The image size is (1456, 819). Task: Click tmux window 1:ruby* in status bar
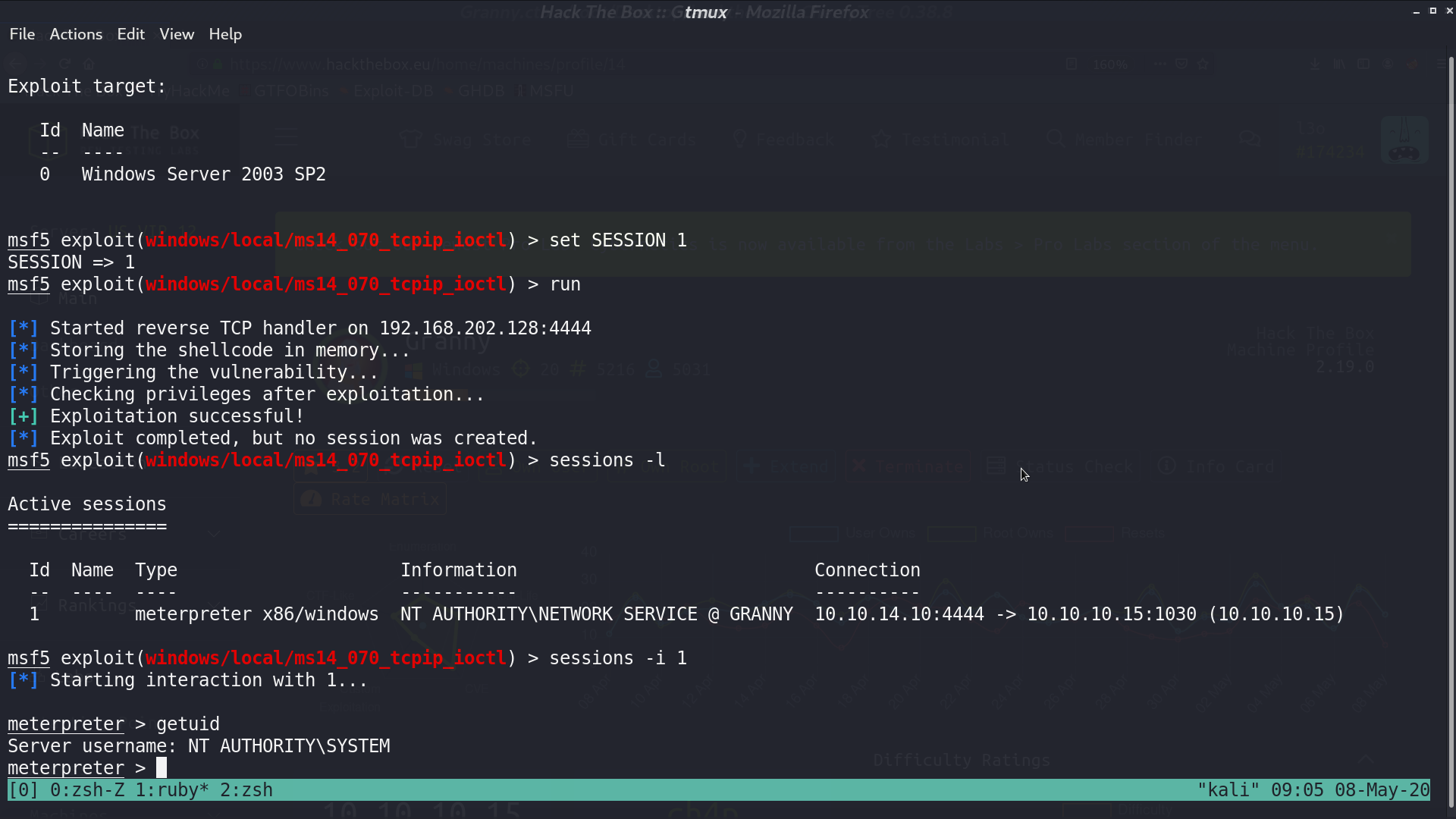point(171,790)
